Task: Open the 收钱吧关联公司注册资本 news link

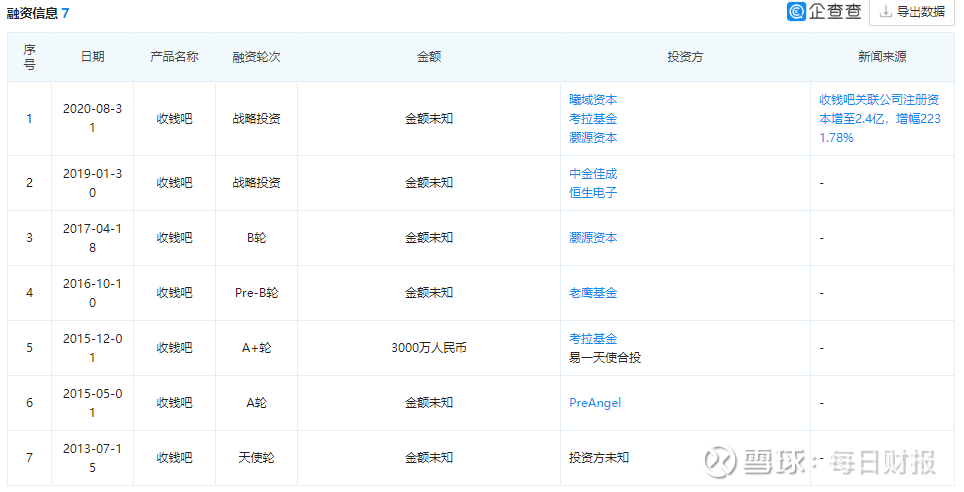Action: [x=880, y=119]
